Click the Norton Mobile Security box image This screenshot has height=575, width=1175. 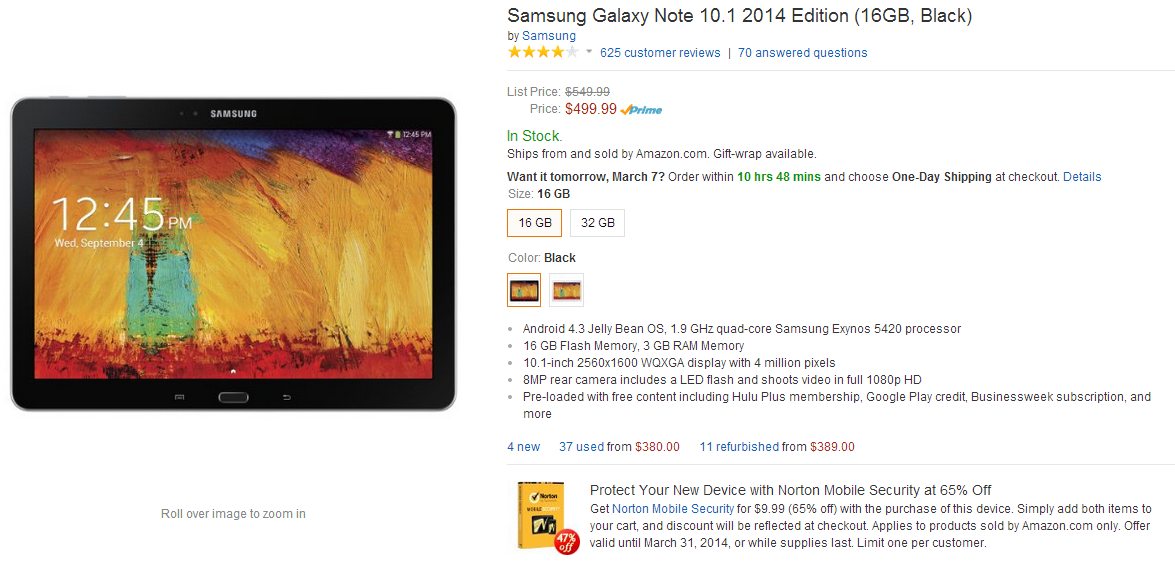pos(540,513)
